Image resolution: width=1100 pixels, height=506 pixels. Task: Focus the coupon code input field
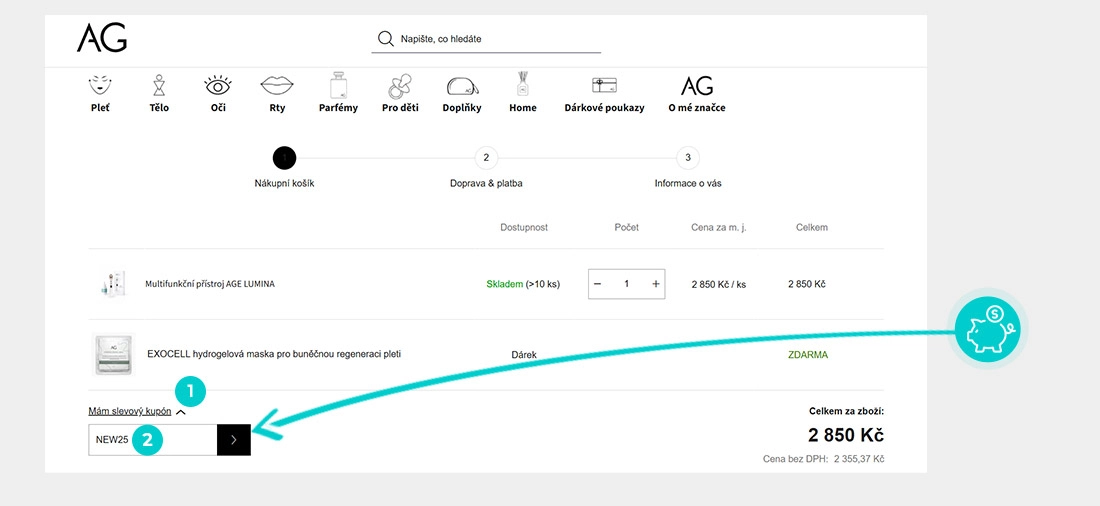[153, 440]
